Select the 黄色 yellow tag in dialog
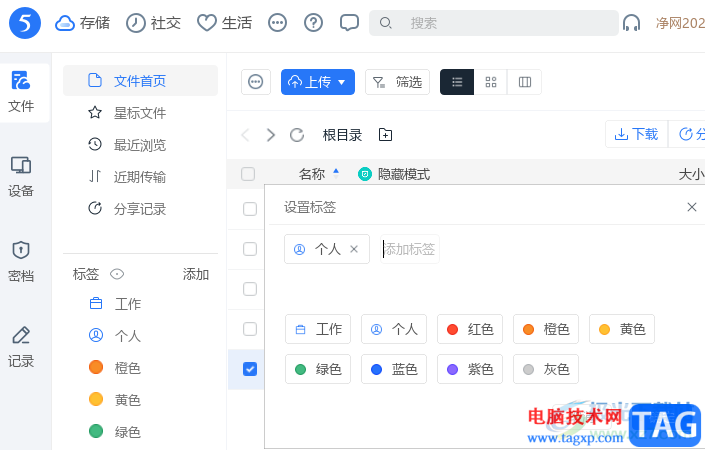This screenshot has height=450, width=705. pyautogui.click(x=622, y=329)
